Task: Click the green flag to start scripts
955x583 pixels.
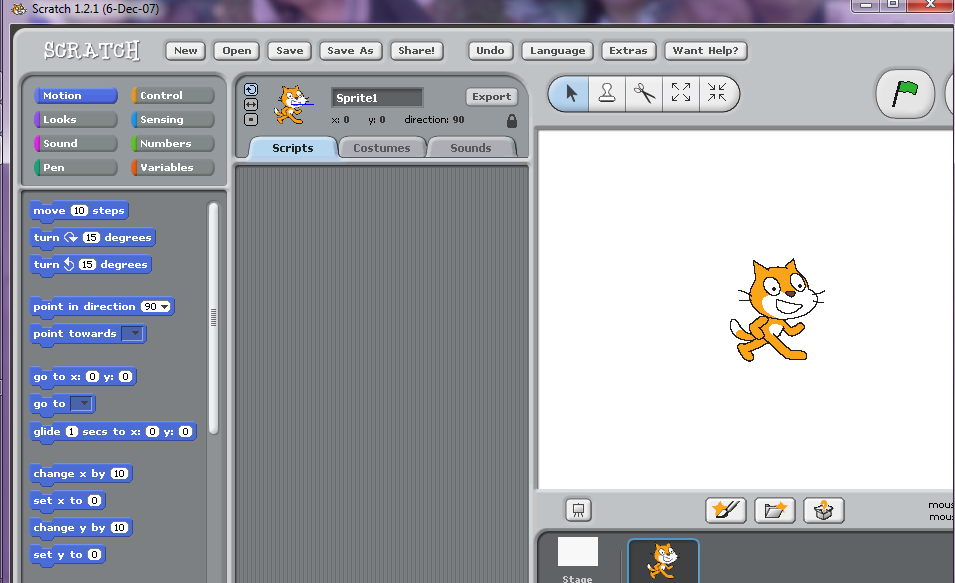Action: point(905,93)
